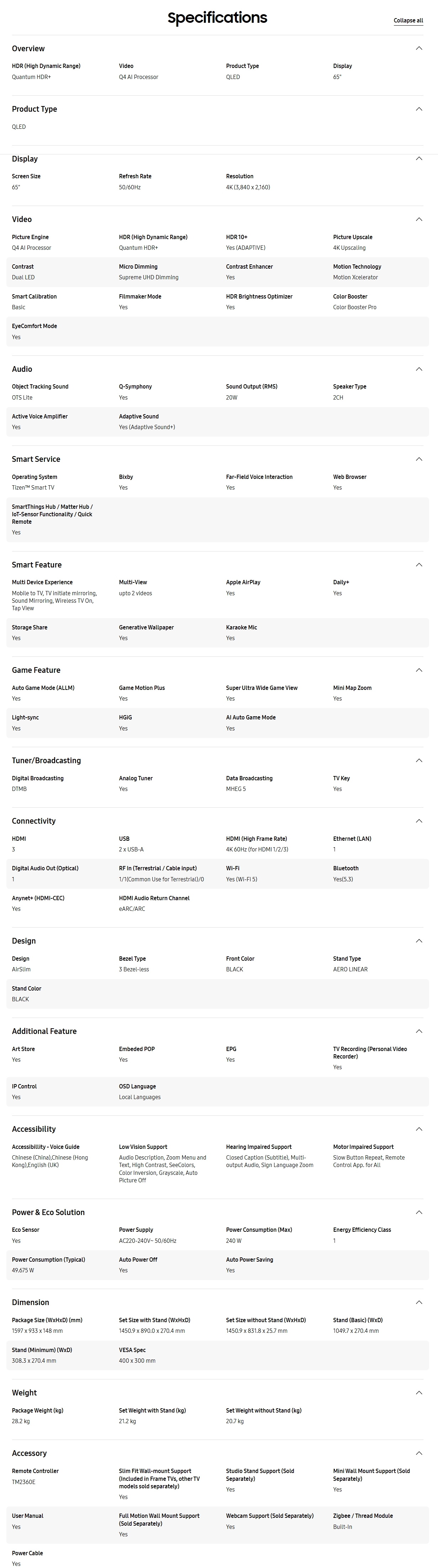438x1568 pixels.
Task: Collapse the Weight section chevron
Action: [x=418, y=1393]
